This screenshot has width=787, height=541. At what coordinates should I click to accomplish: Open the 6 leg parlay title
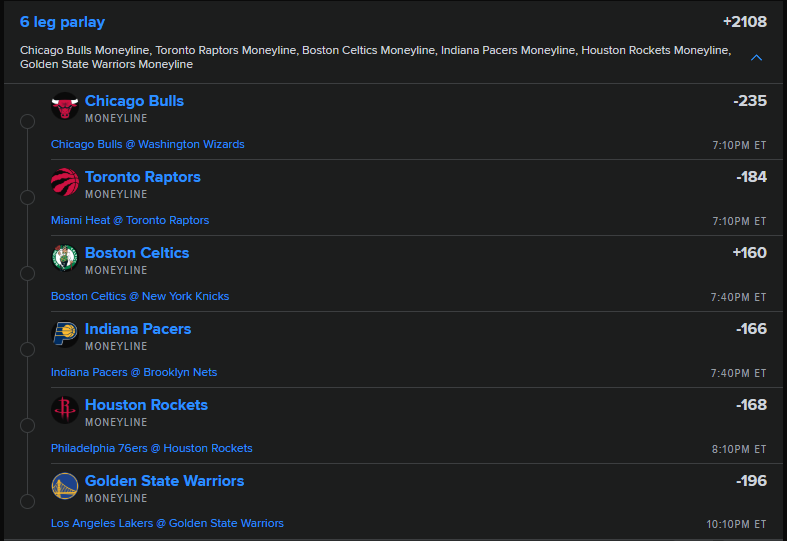(x=62, y=22)
